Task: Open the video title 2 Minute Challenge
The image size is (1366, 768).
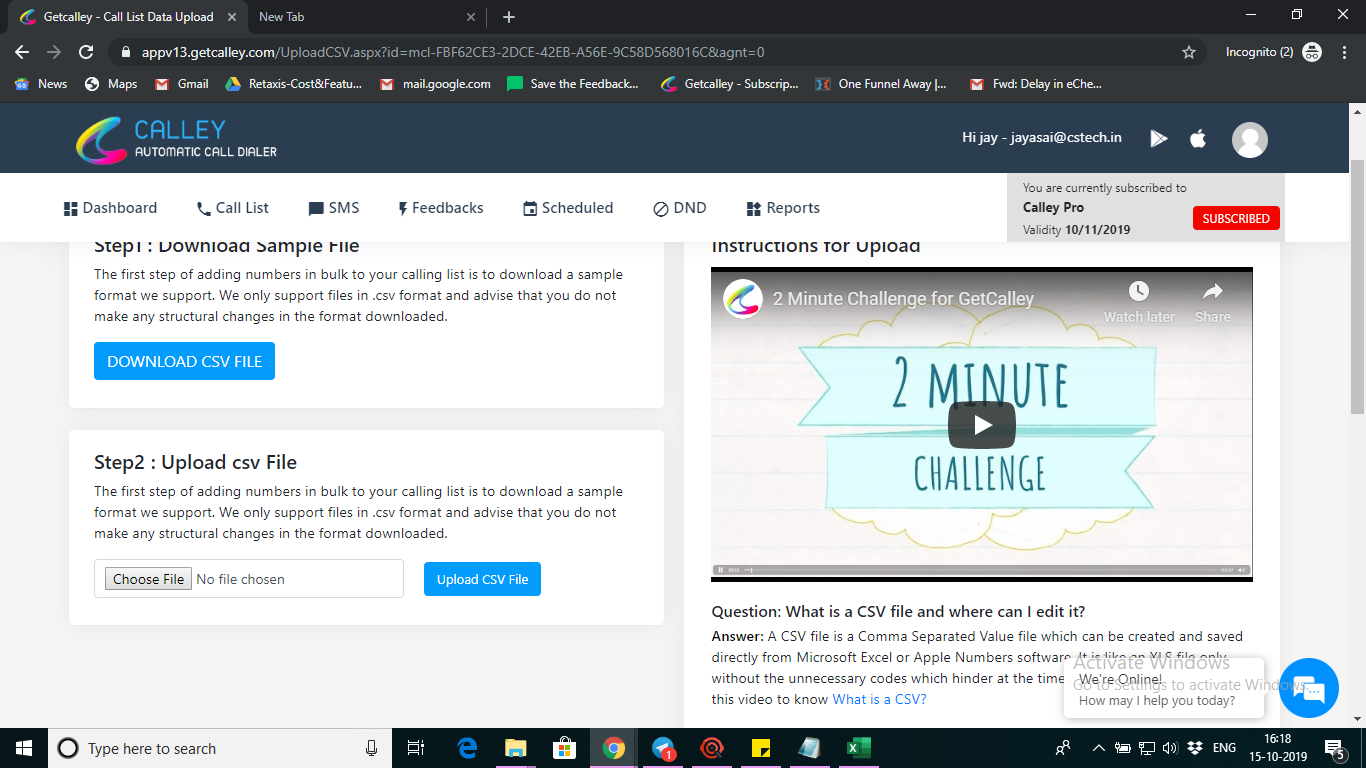Action: 903,298
